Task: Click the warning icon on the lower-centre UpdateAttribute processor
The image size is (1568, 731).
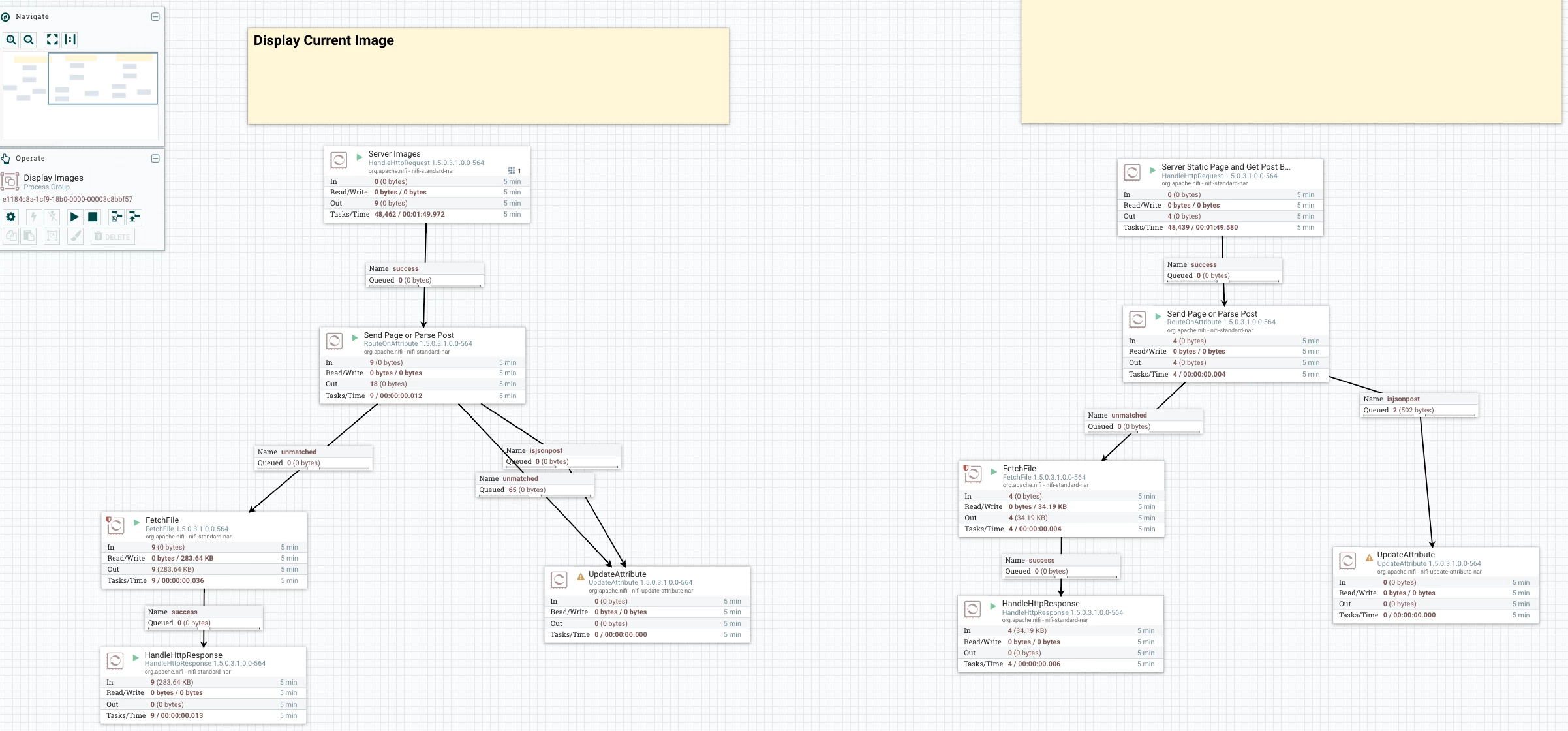Action: pyautogui.click(x=580, y=576)
